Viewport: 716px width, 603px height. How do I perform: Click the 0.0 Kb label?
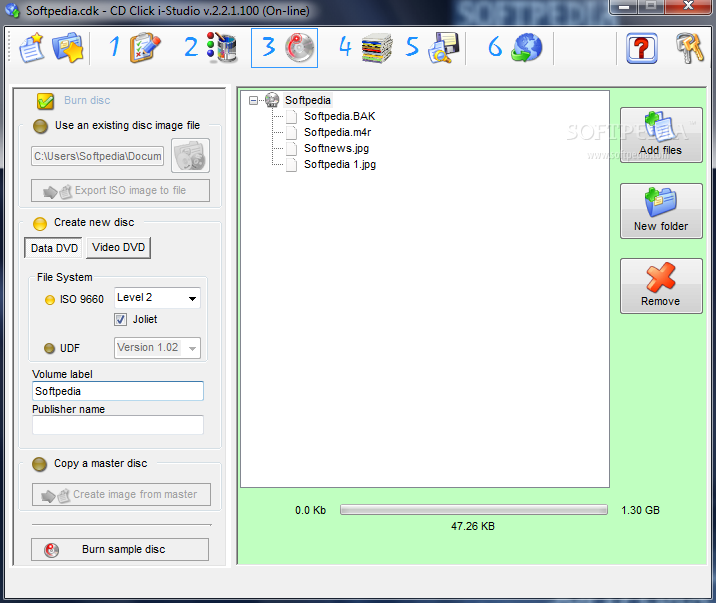coord(311,510)
